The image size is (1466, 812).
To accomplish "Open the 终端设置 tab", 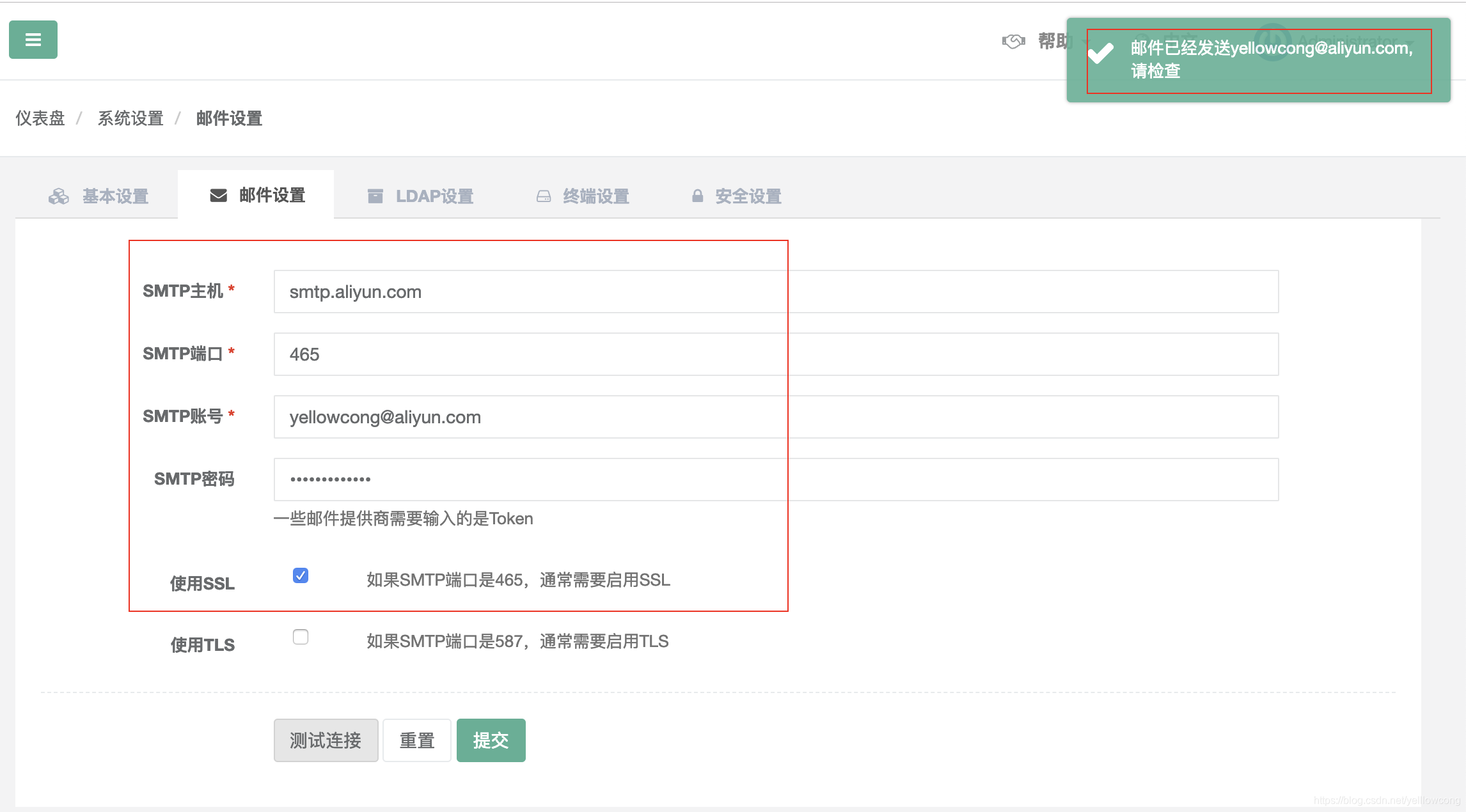I will click(x=582, y=196).
